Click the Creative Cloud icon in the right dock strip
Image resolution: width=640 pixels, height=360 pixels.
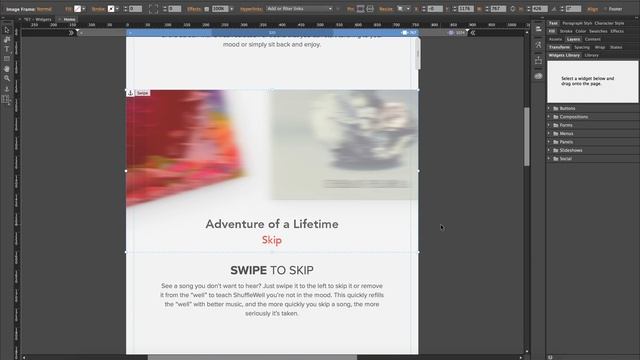coord(538,76)
